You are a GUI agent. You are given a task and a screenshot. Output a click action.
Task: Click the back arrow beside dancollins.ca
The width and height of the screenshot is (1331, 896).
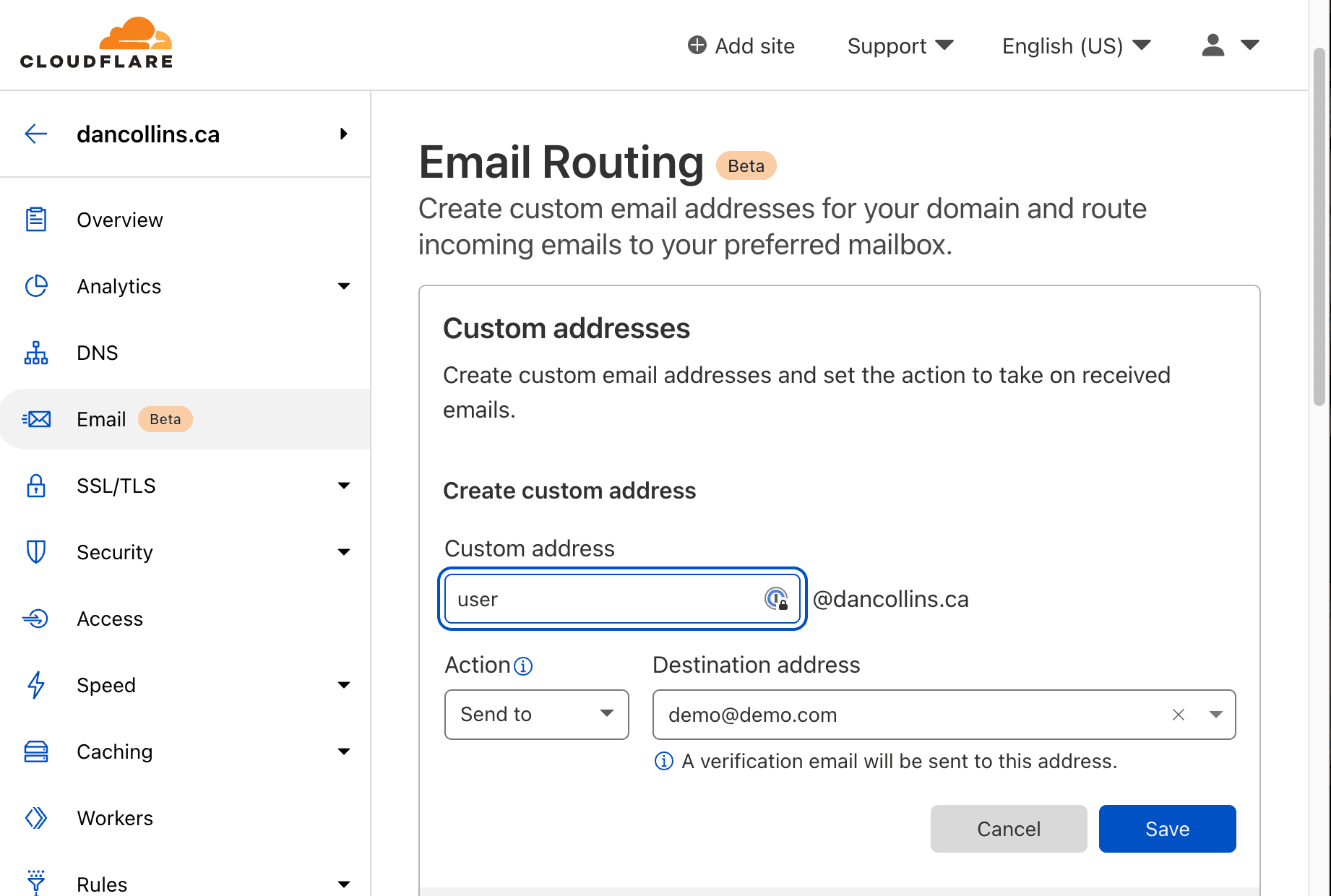[x=35, y=134]
